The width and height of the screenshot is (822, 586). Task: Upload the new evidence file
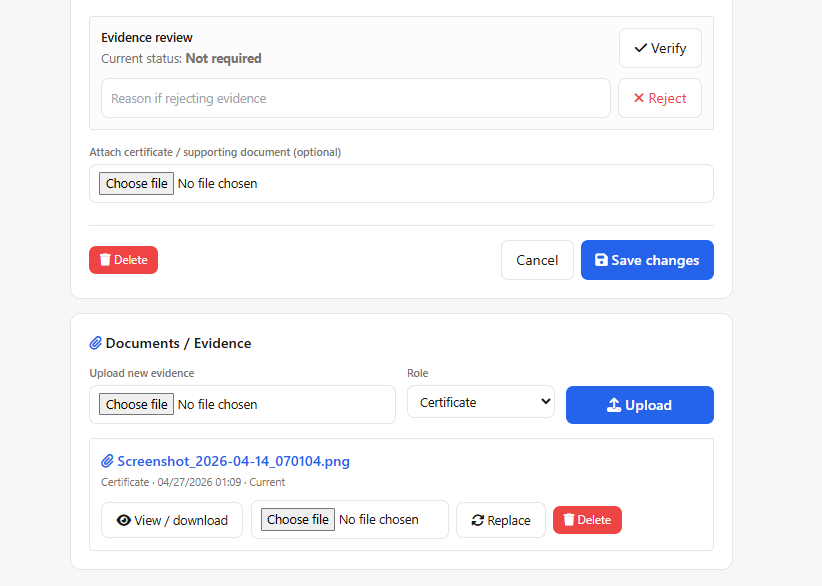coord(640,405)
